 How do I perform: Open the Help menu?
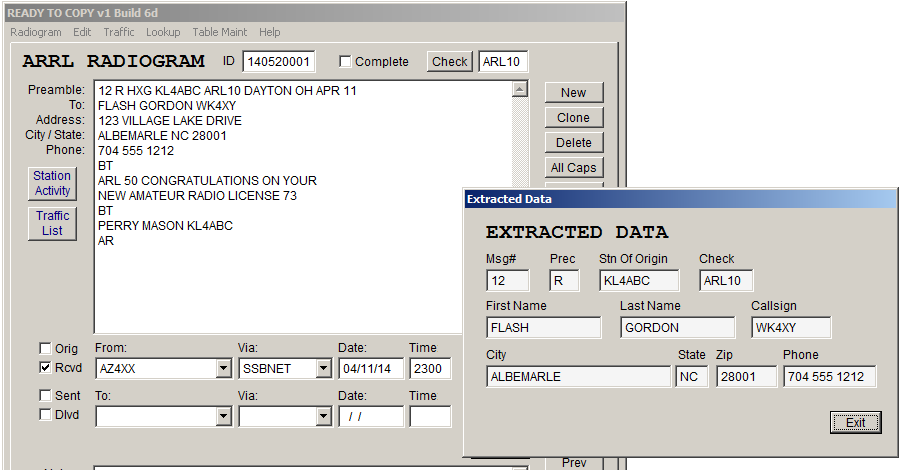click(269, 32)
